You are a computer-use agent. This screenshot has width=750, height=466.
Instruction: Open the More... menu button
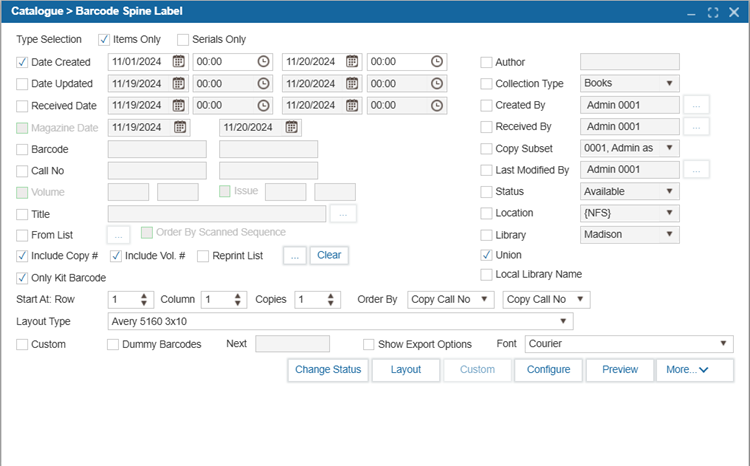coord(694,370)
